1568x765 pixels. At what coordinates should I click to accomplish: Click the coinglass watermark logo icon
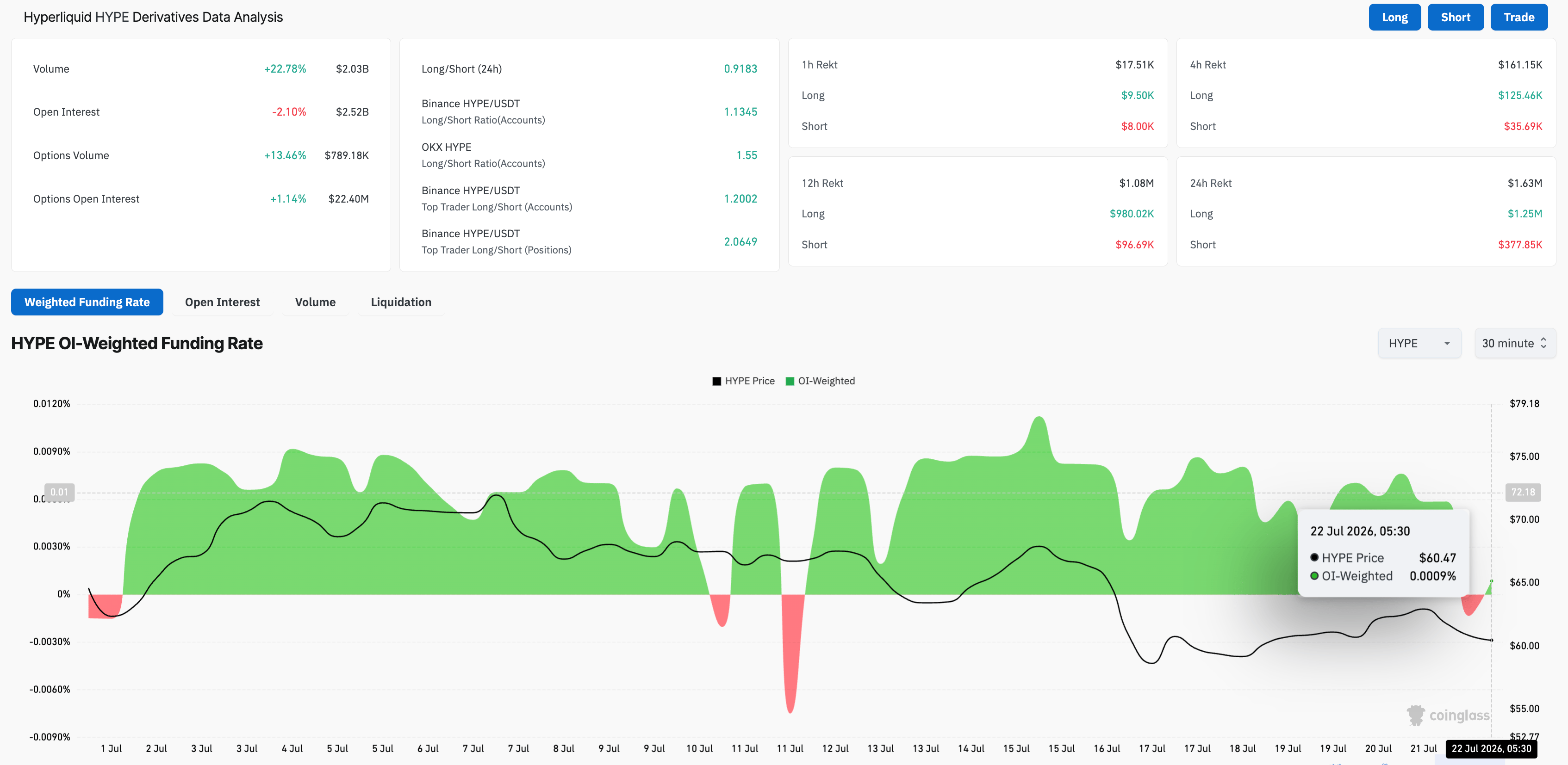(1416, 715)
